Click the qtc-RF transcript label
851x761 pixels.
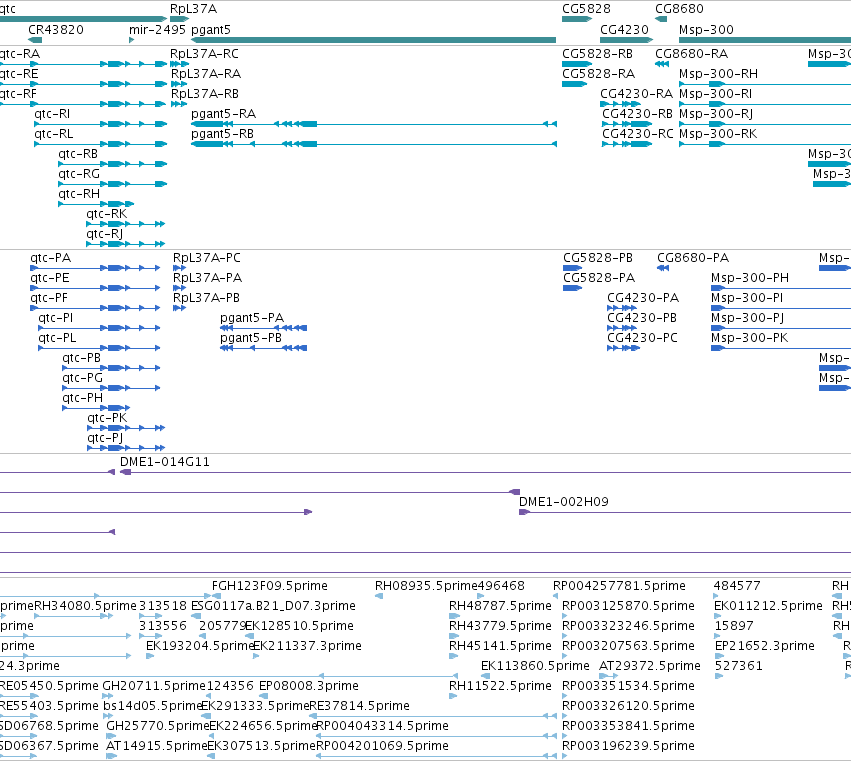pos(18,94)
